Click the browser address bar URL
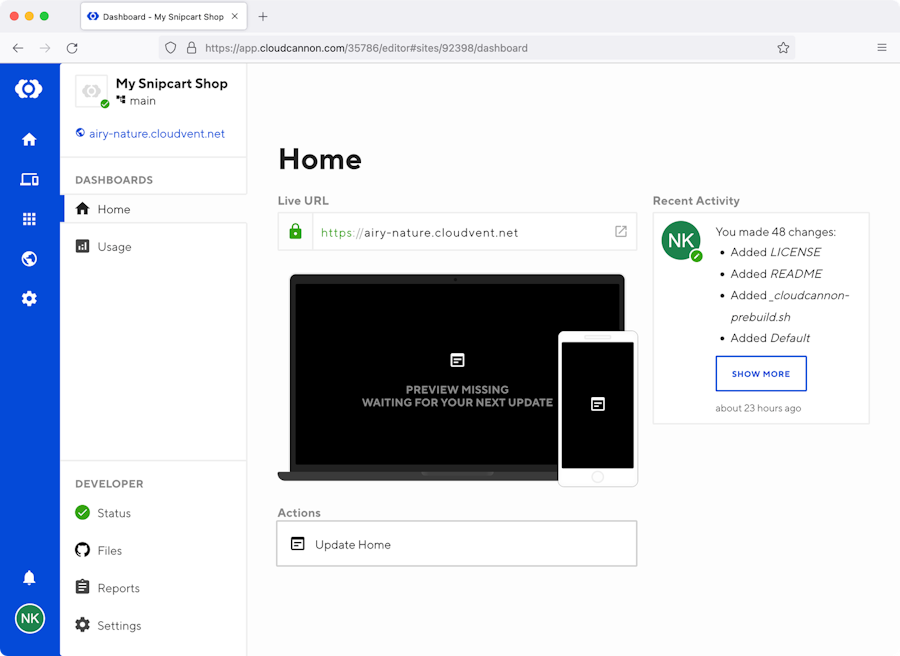The height and width of the screenshot is (656, 900). pos(366,48)
